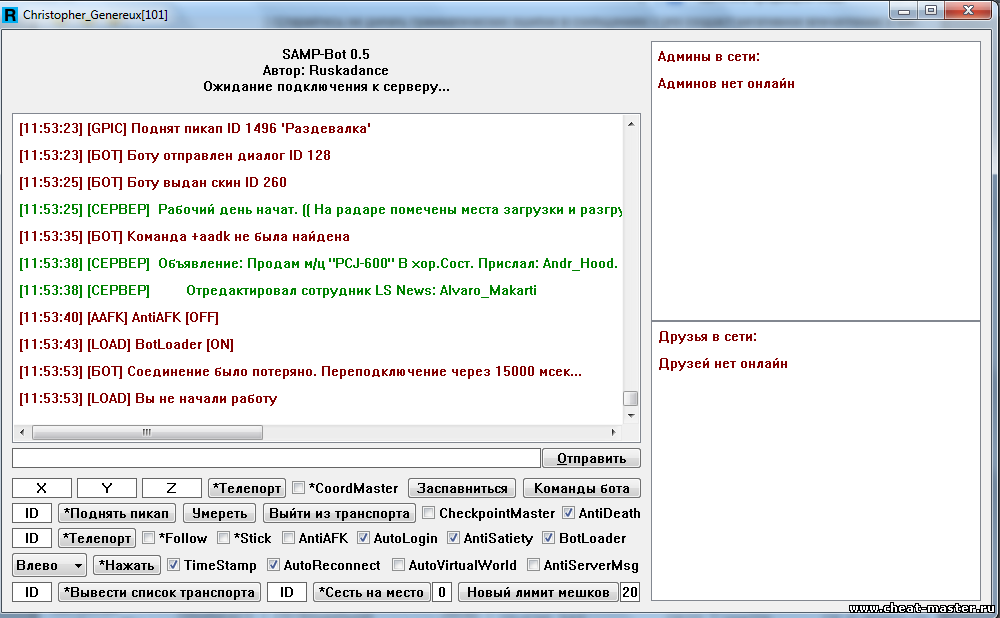Image resolution: width=1000 pixels, height=618 pixels.
Task: Click the *Нажать button
Action: coord(126,565)
